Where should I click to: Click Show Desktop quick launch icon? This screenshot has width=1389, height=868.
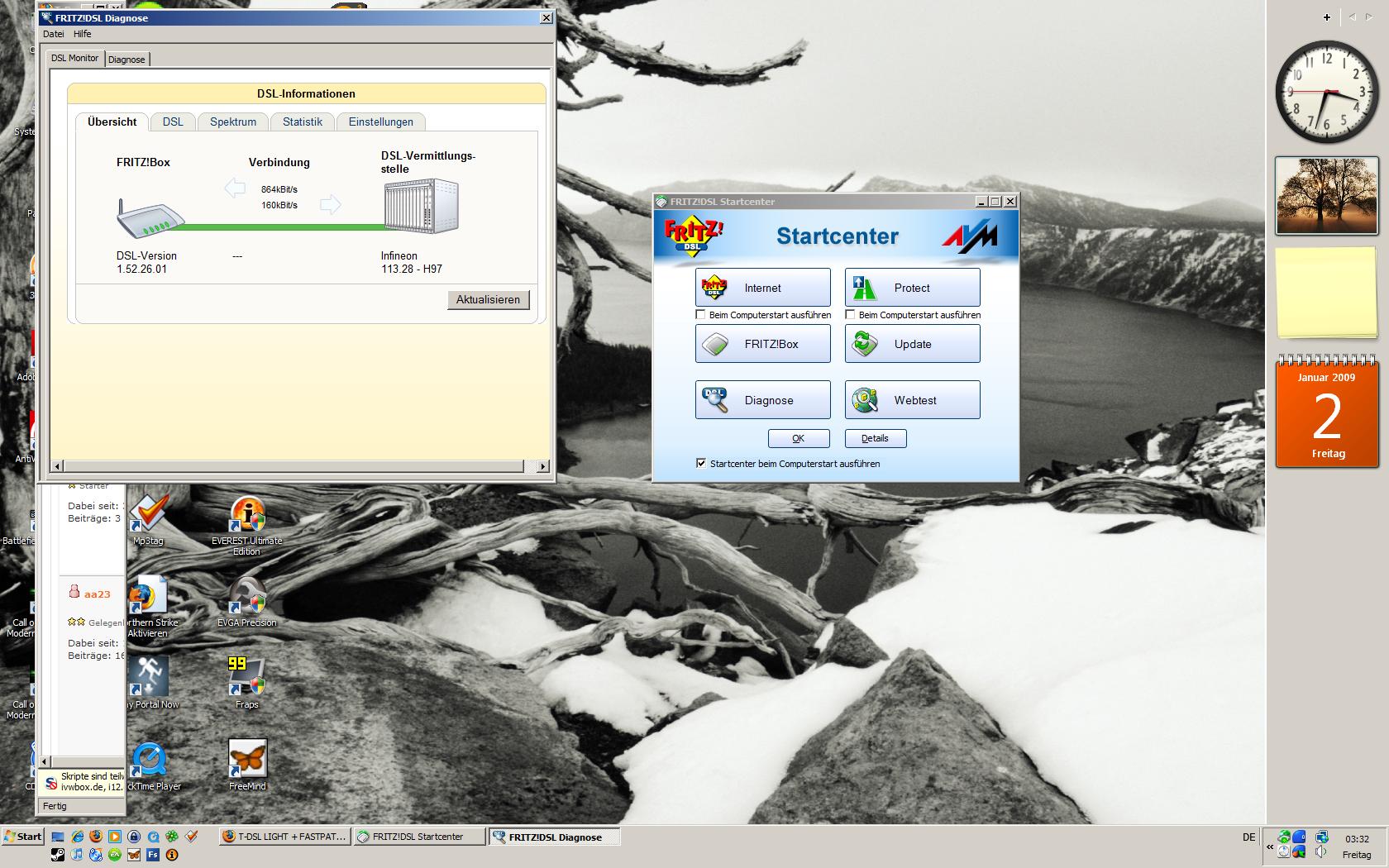pos(59,837)
